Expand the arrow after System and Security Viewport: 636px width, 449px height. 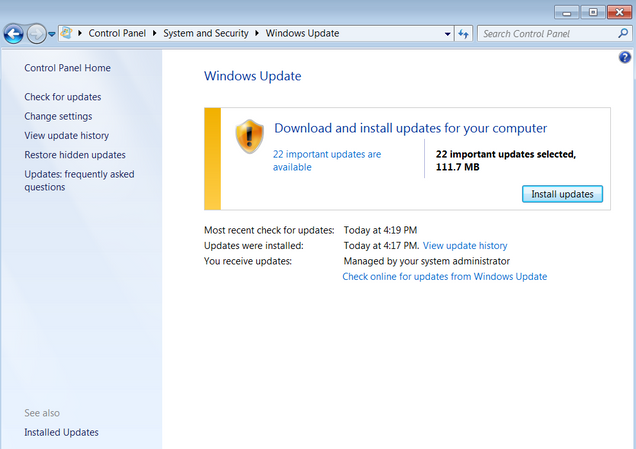[257, 33]
